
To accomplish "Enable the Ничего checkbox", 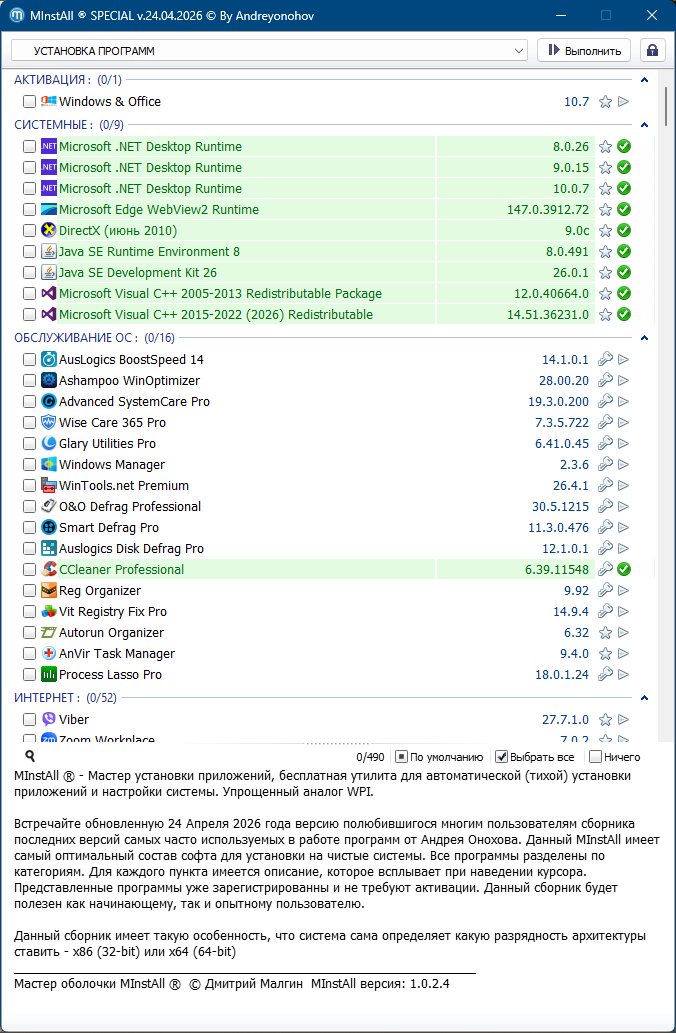I will [x=596, y=757].
